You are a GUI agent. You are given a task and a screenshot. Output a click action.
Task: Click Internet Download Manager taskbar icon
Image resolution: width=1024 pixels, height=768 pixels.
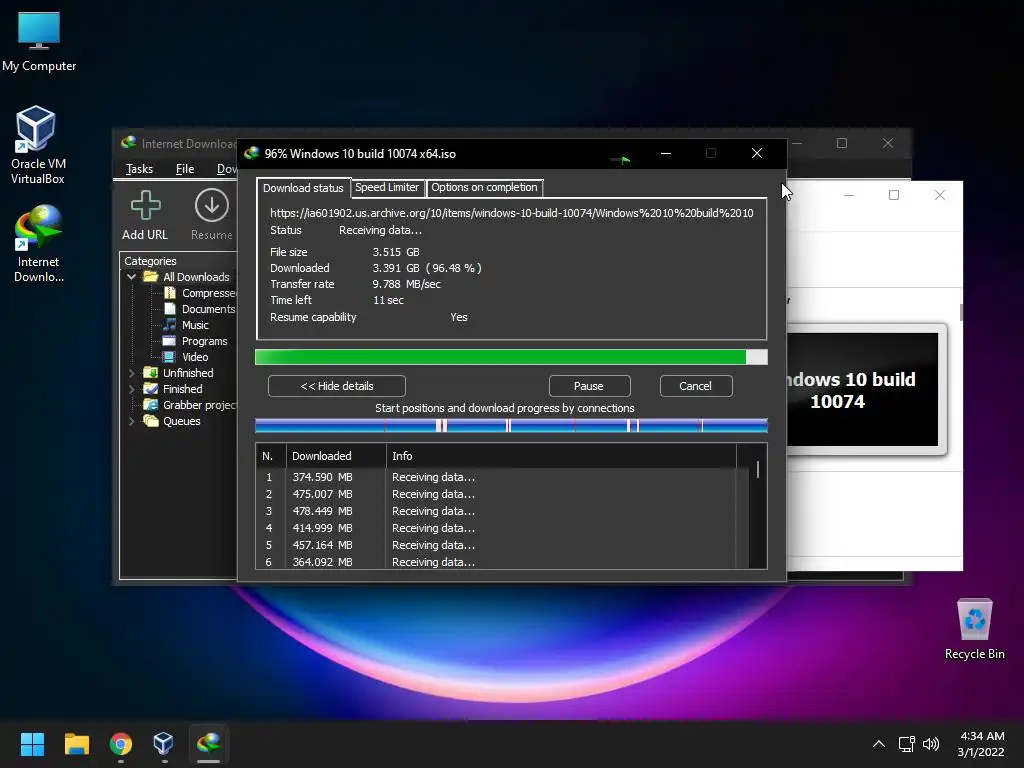click(208, 744)
